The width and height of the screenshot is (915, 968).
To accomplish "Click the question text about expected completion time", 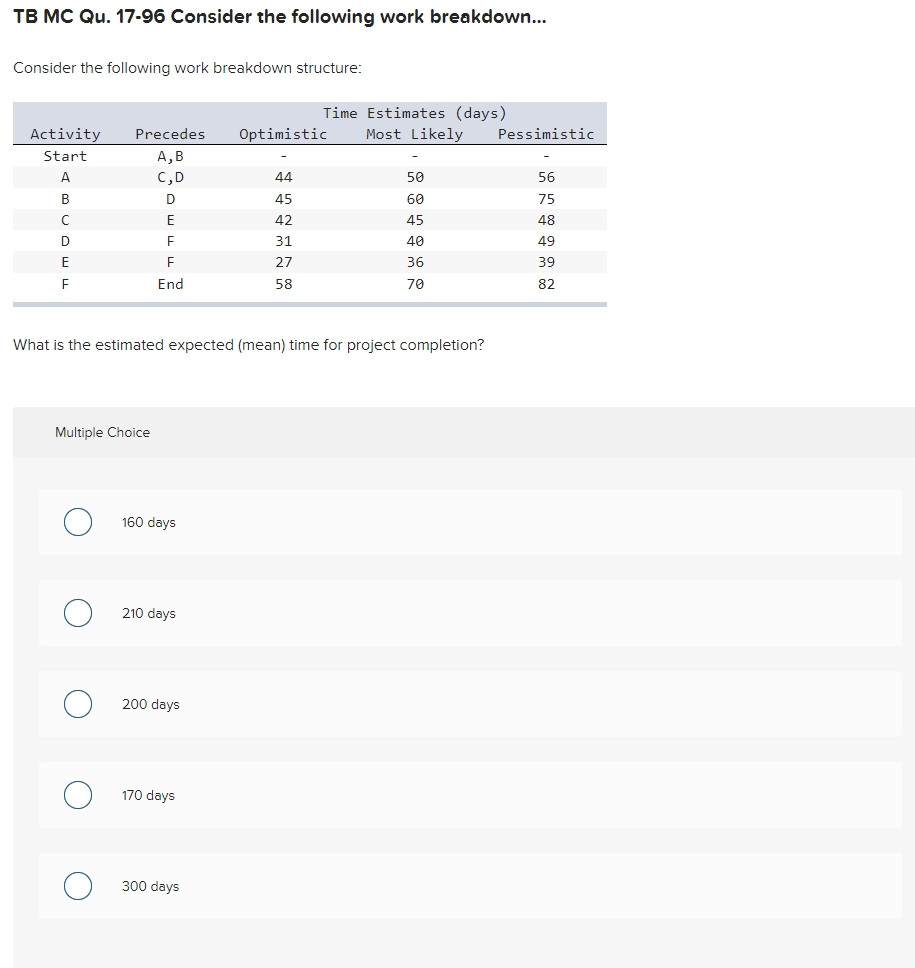I will tap(249, 344).
